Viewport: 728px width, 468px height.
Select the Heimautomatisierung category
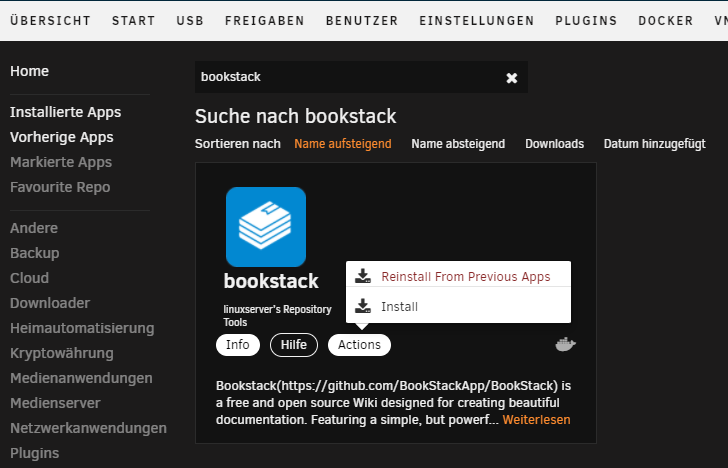(82, 328)
